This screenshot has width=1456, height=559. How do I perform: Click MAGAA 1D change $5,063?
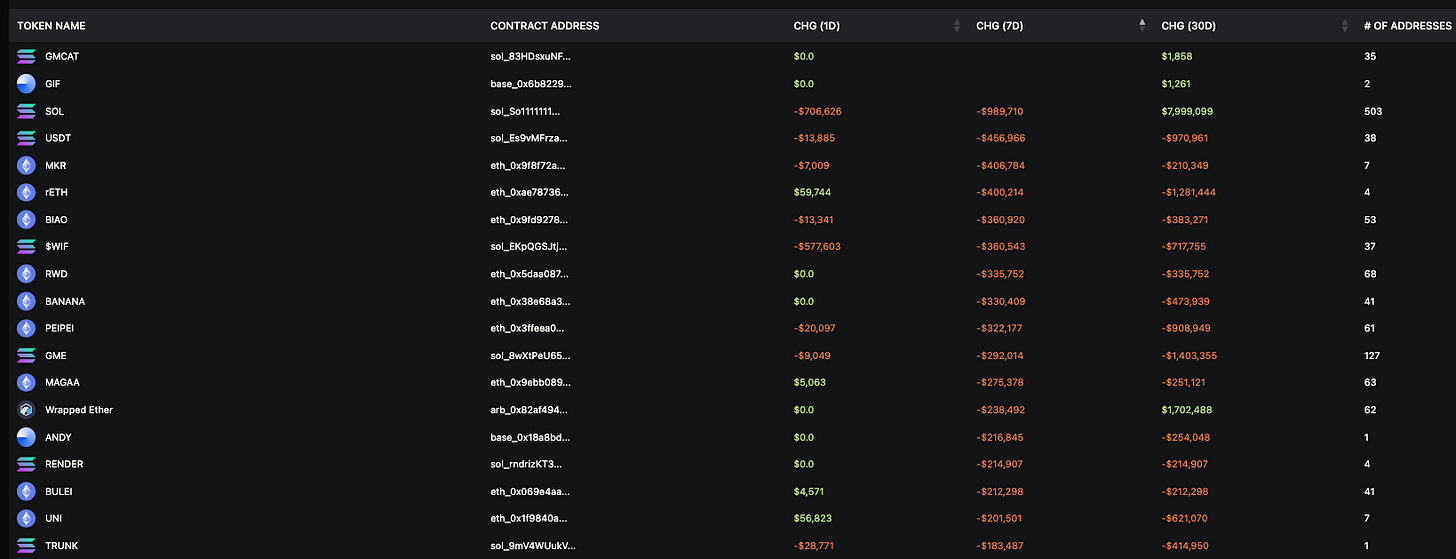[x=809, y=382]
